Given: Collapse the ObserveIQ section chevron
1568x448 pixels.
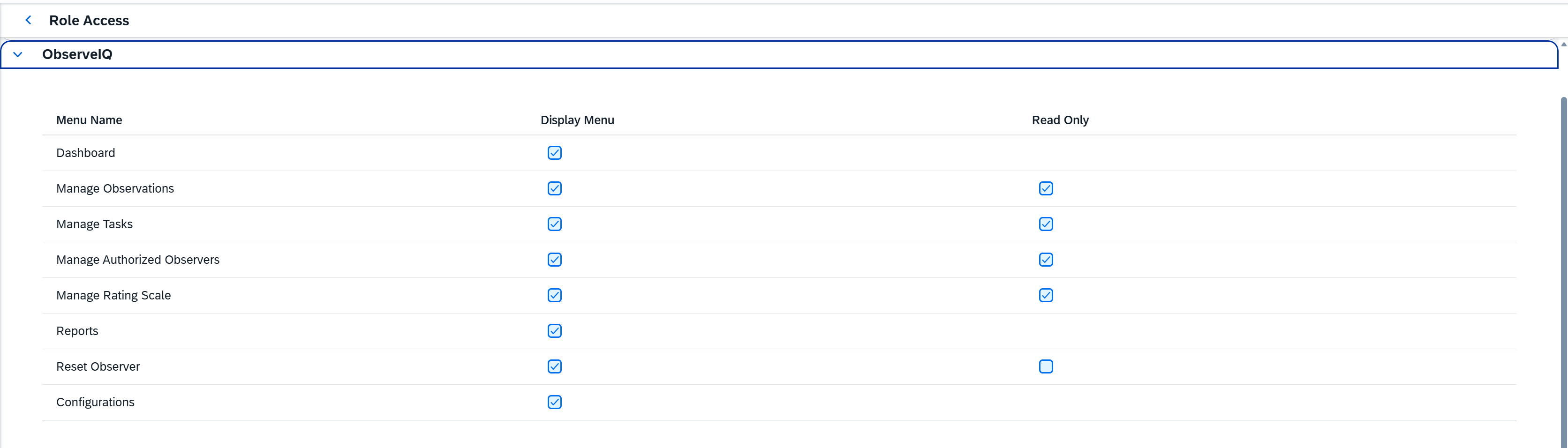Looking at the screenshot, I should 18,55.
